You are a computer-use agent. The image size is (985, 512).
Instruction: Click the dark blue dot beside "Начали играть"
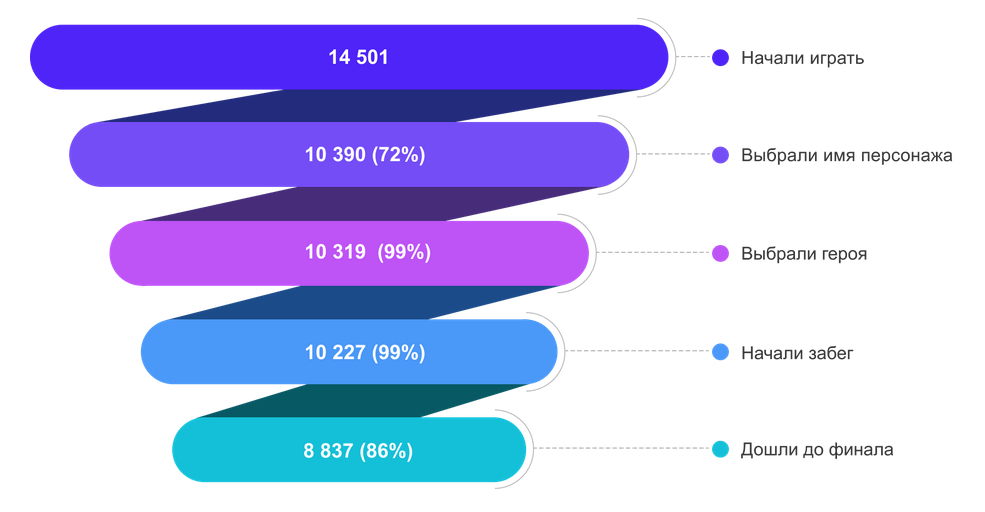720,58
